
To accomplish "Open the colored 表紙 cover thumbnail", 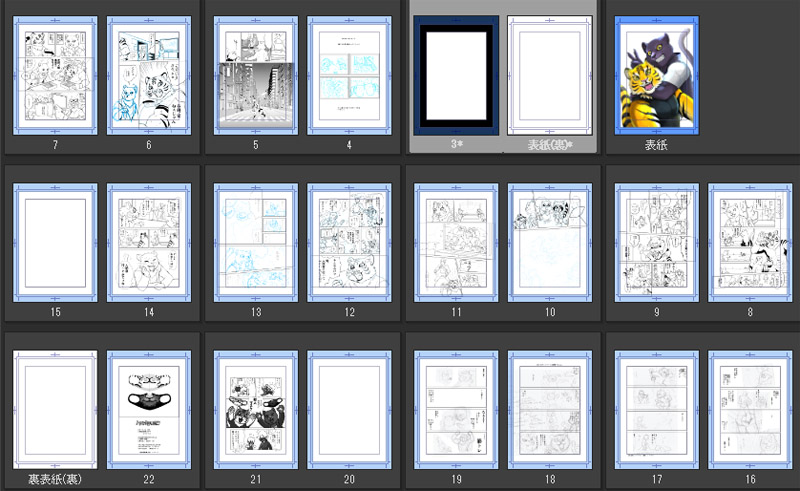I will click(x=657, y=76).
